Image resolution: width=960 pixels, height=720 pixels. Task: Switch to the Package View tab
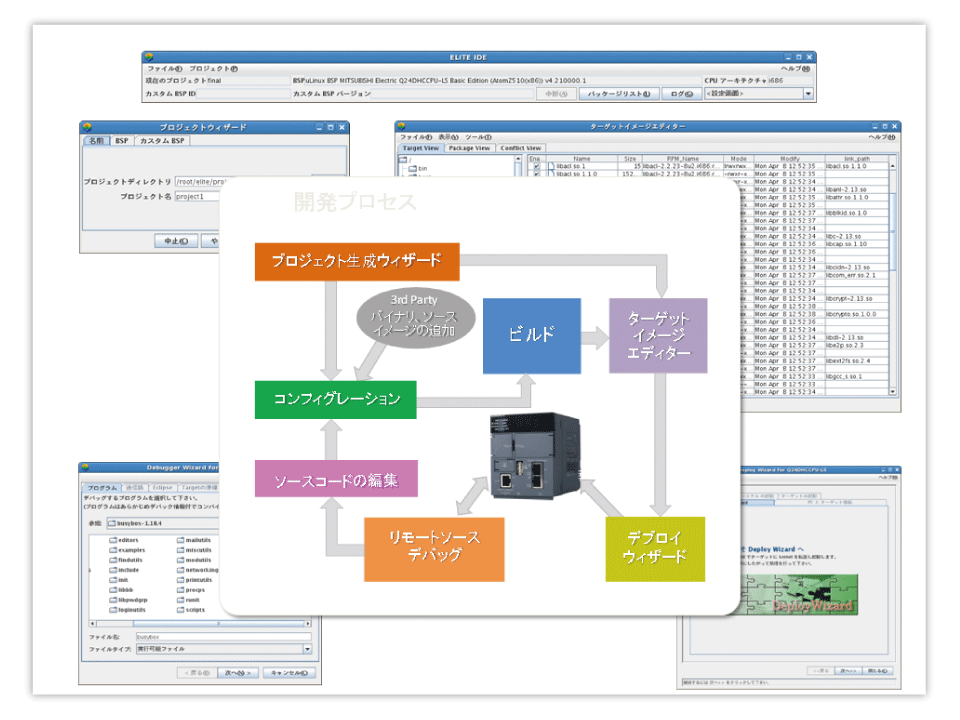click(468, 148)
